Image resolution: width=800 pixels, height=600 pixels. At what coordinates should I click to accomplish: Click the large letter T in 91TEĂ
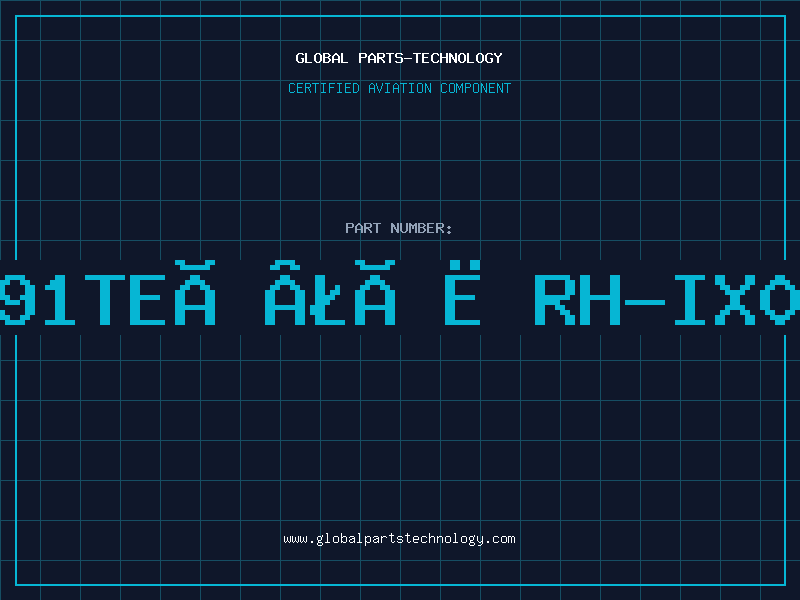click(105, 300)
